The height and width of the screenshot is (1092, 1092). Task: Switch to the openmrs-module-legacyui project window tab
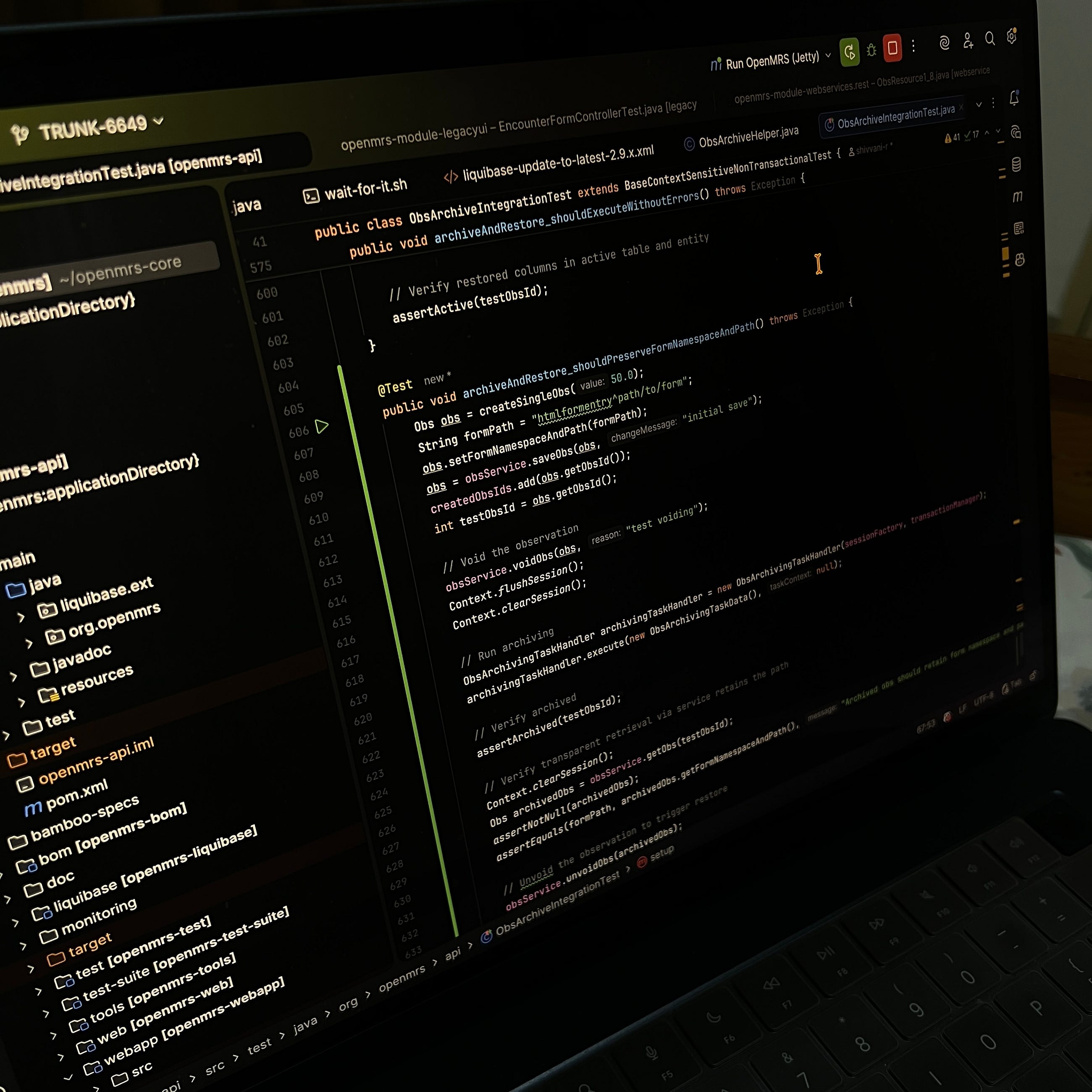tap(518, 124)
